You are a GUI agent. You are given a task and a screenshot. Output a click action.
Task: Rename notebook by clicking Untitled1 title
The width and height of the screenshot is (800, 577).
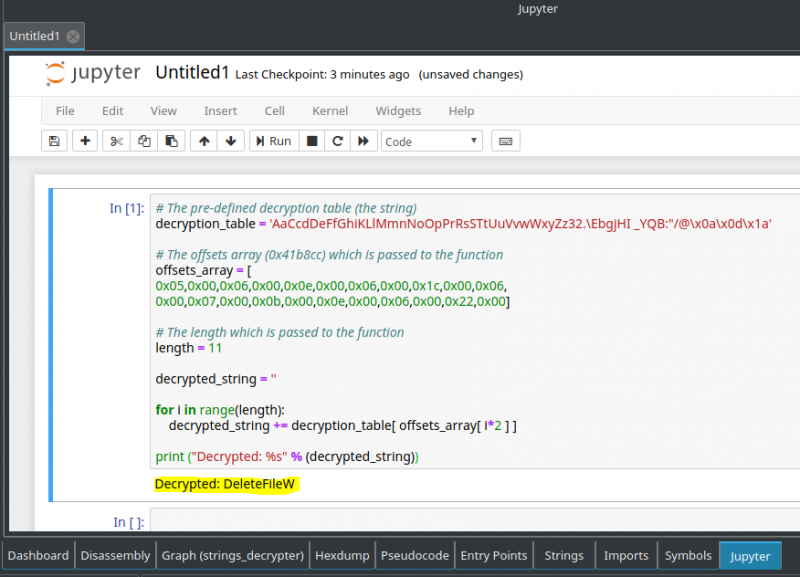click(193, 72)
